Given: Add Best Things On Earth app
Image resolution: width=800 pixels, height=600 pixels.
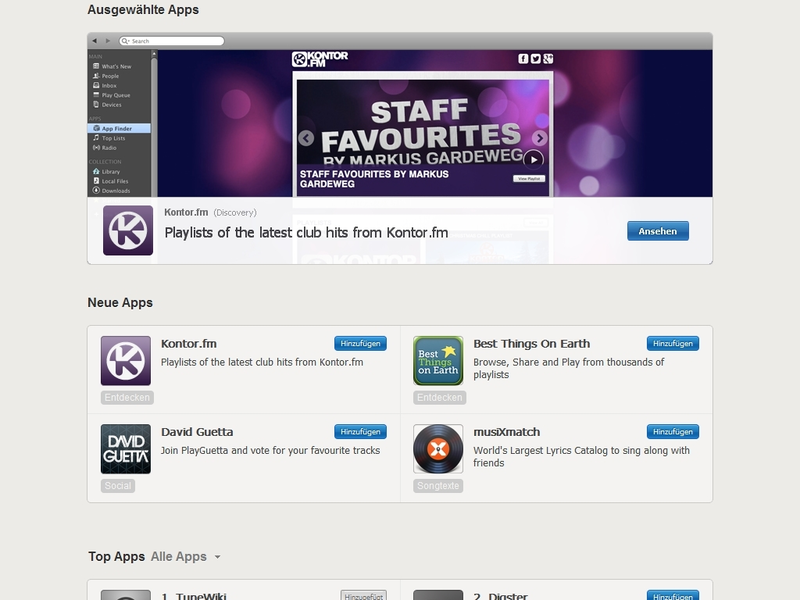Looking at the screenshot, I should (x=673, y=343).
